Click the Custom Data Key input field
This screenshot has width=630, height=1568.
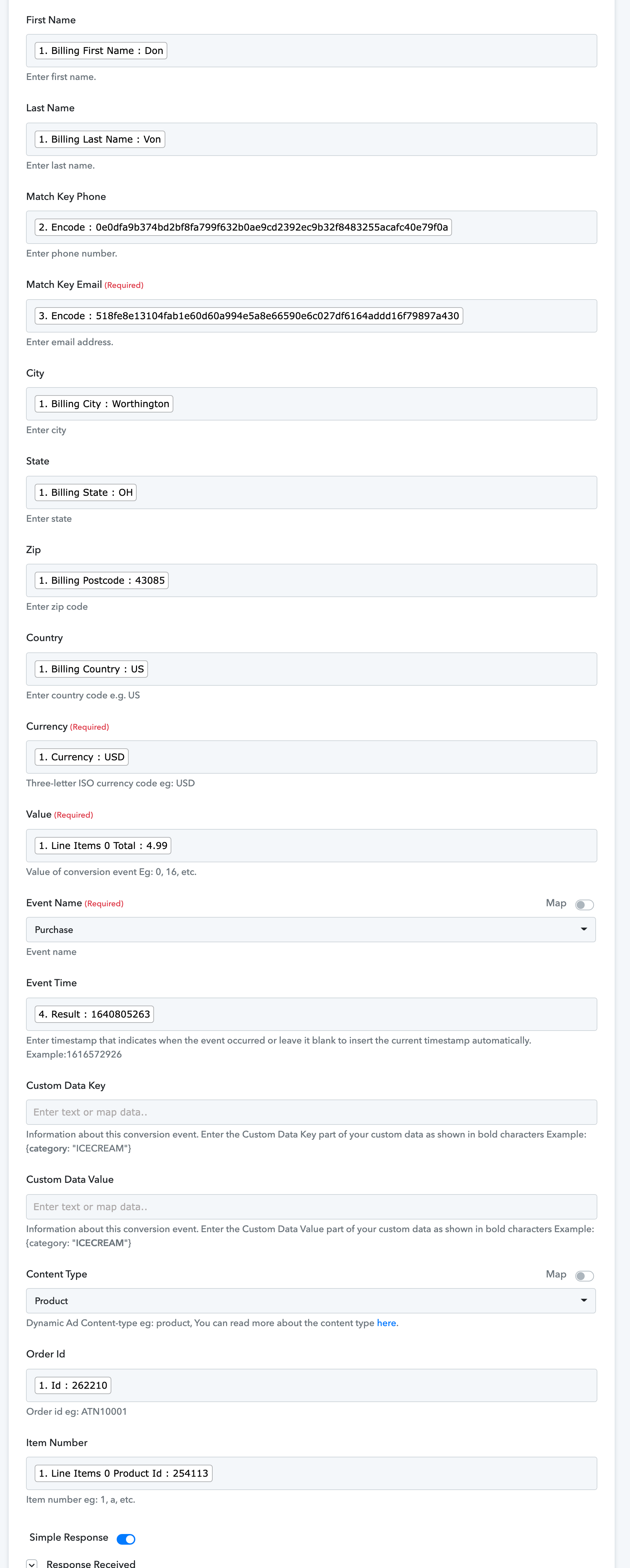311,1112
